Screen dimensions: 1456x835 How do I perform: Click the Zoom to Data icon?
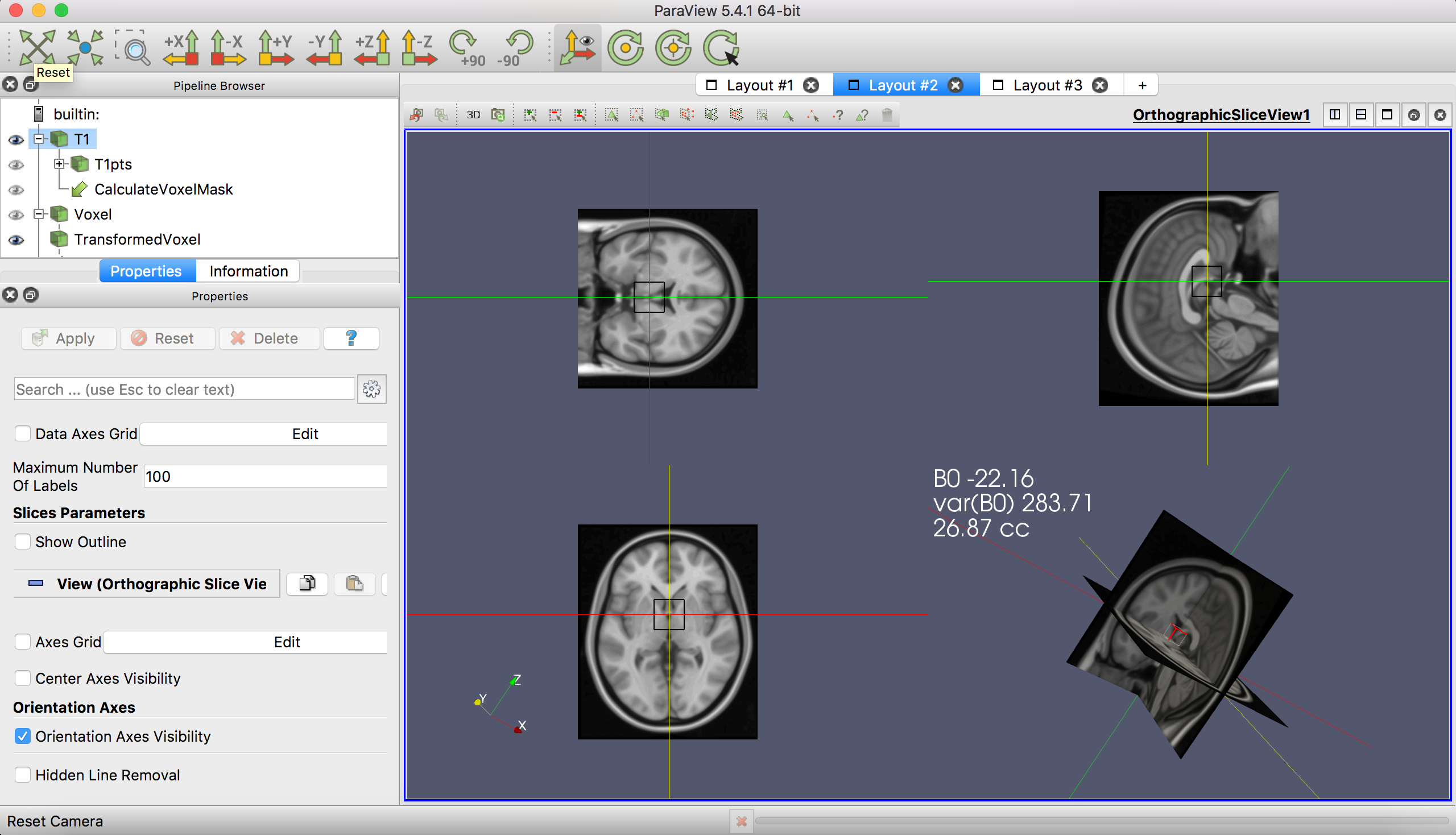click(x=85, y=48)
